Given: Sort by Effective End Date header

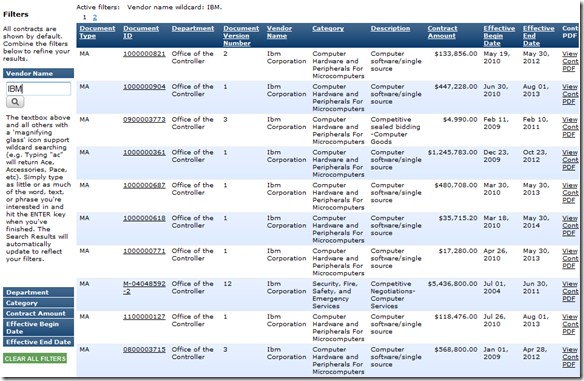Looking at the screenshot, I should click(538, 36).
